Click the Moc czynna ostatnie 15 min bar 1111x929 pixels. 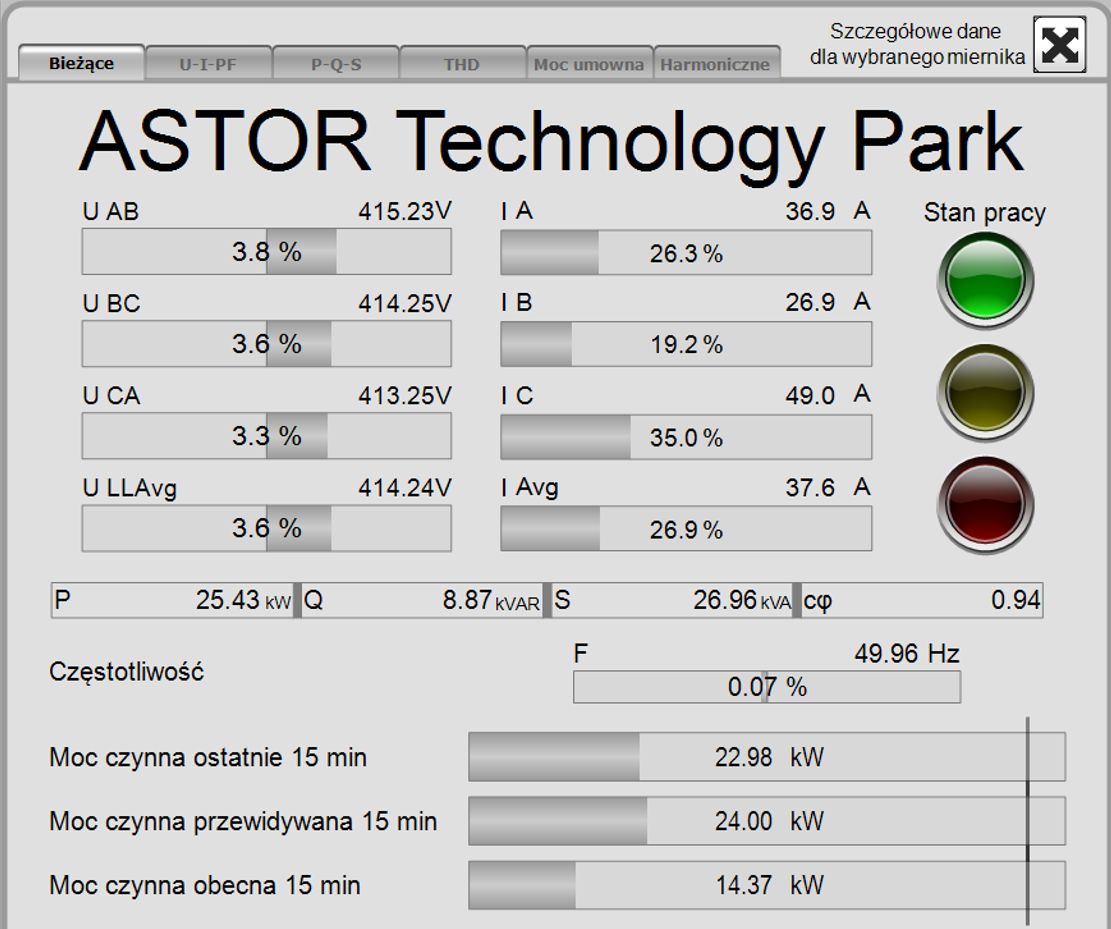tap(766, 757)
